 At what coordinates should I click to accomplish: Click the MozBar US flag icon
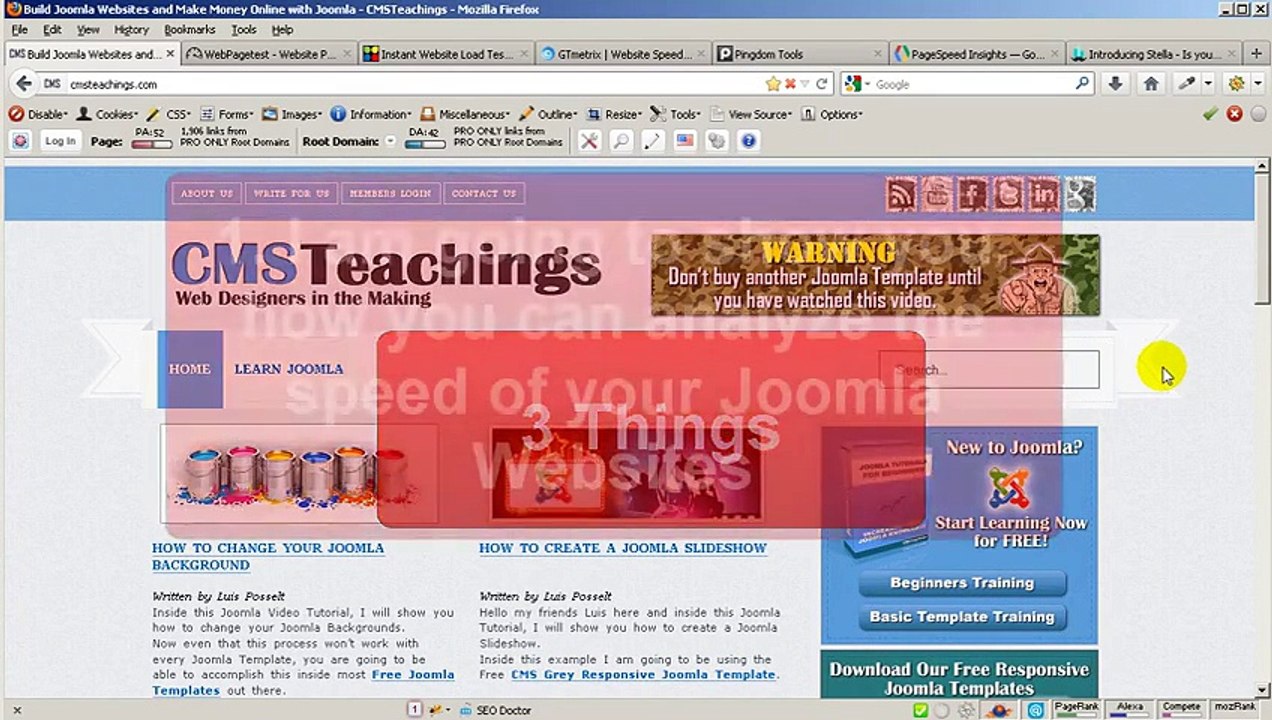coord(685,141)
